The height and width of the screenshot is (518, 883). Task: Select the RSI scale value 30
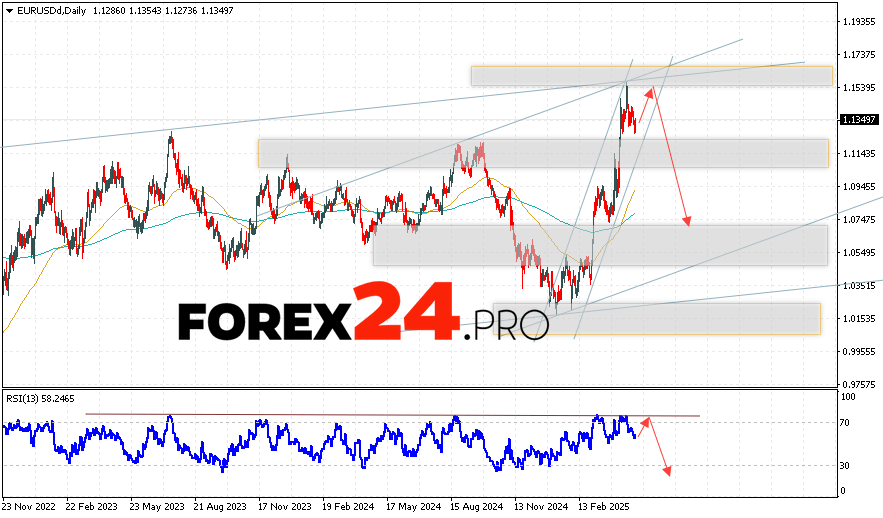pos(845,466)
